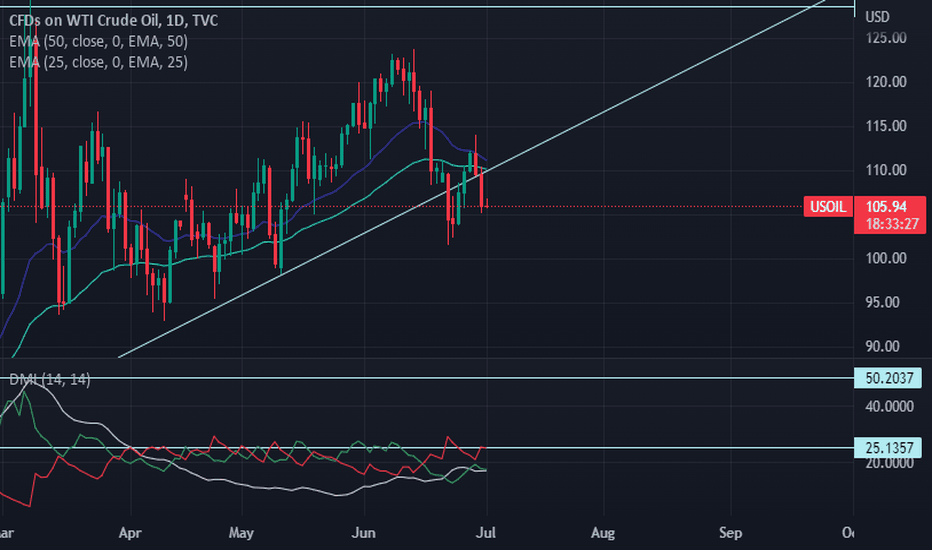
Task: Select the EMA (50, close, 0, EMA, 50) legend
Action: [99, 41]
